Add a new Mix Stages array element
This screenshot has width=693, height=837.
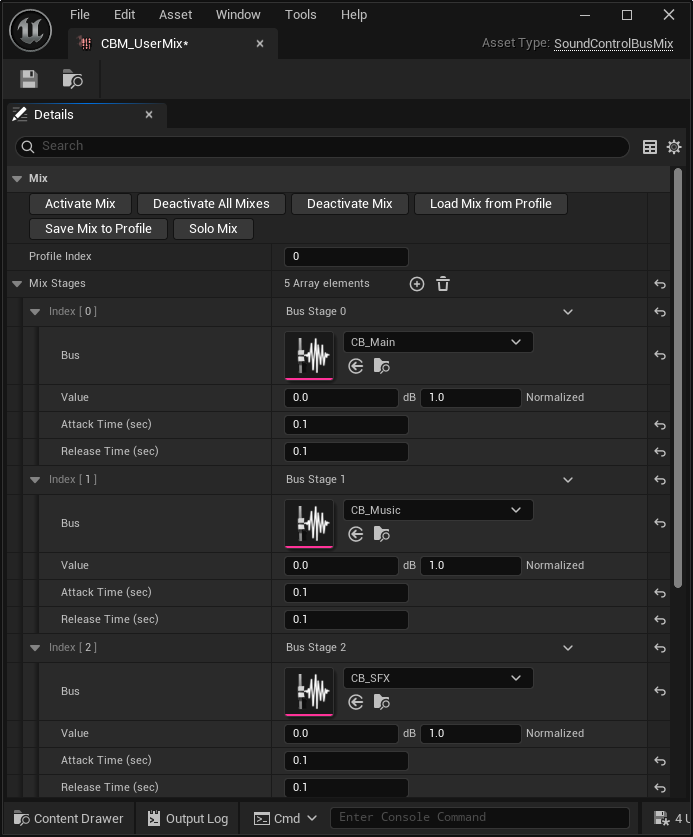pos(417,284)
